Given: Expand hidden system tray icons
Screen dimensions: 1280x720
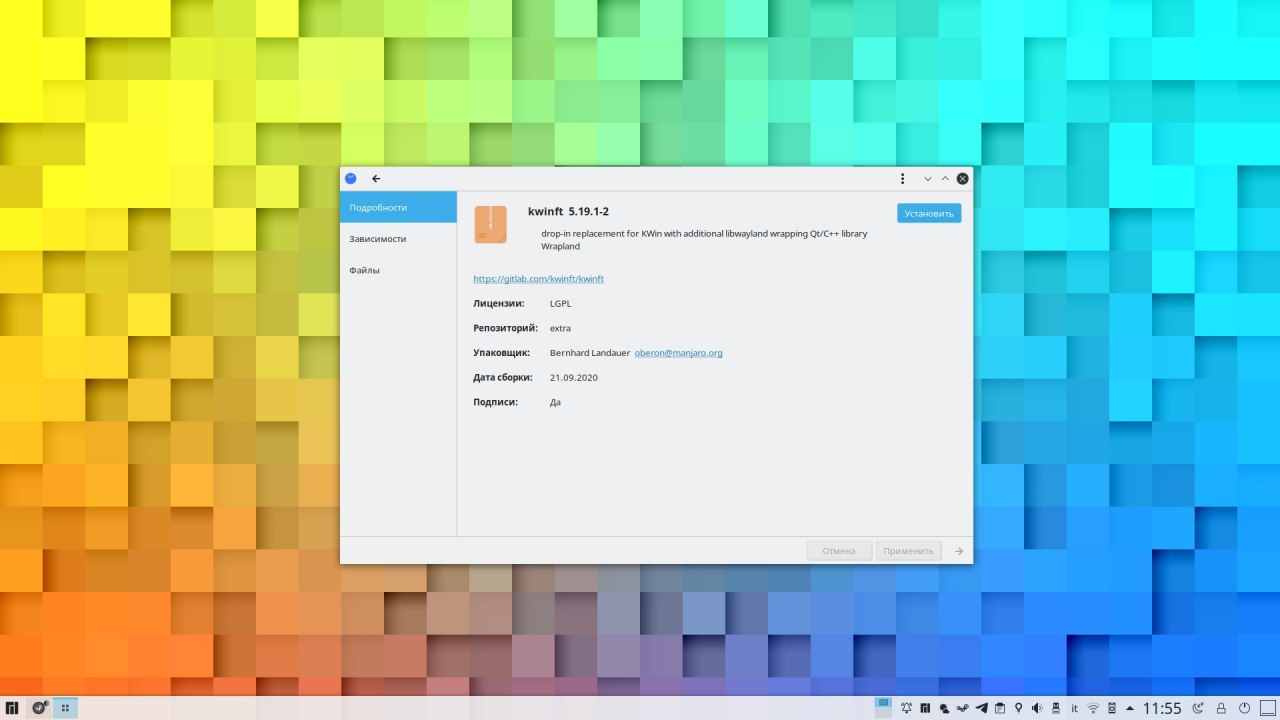Looking at the screenshot, I should click(1130, 708).
